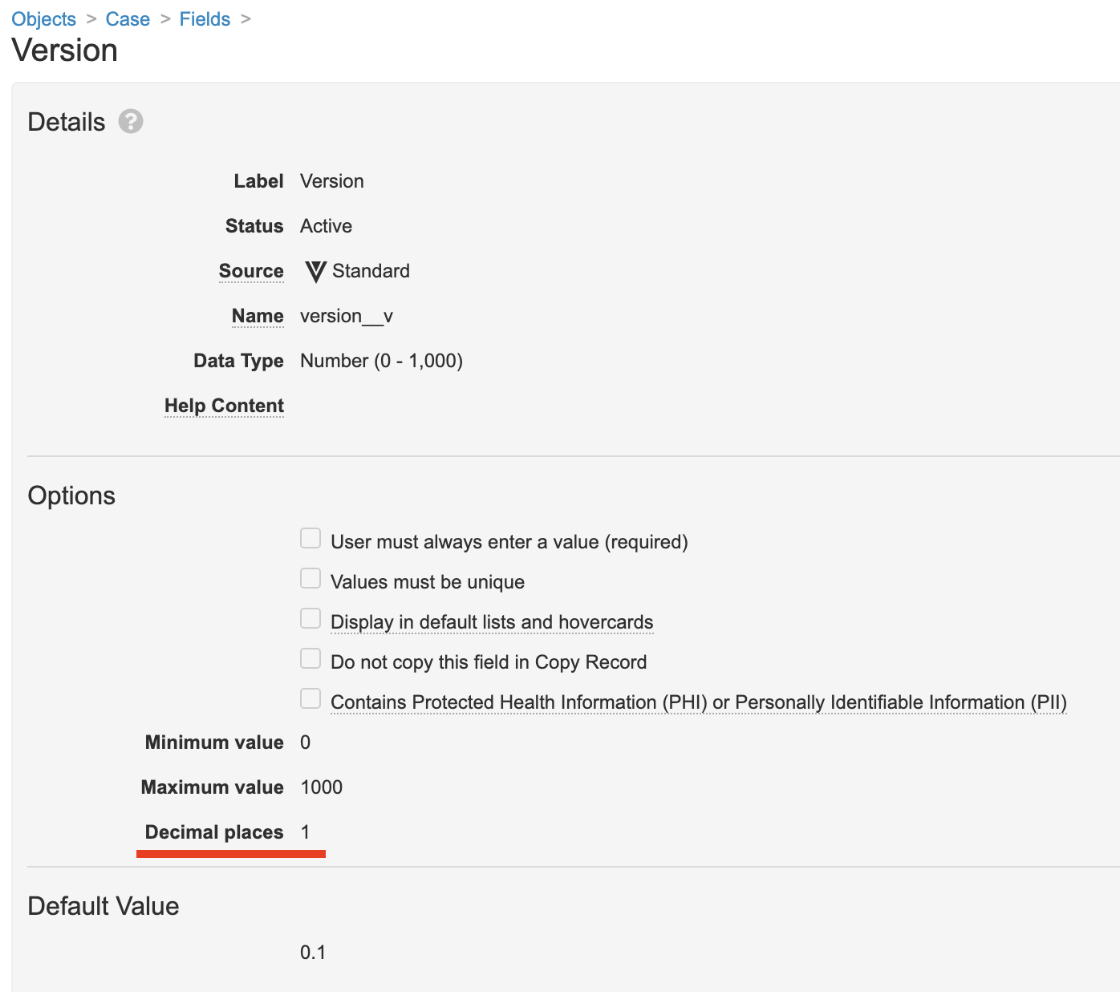Click the underlined Source label

click(x=251, y=271)
